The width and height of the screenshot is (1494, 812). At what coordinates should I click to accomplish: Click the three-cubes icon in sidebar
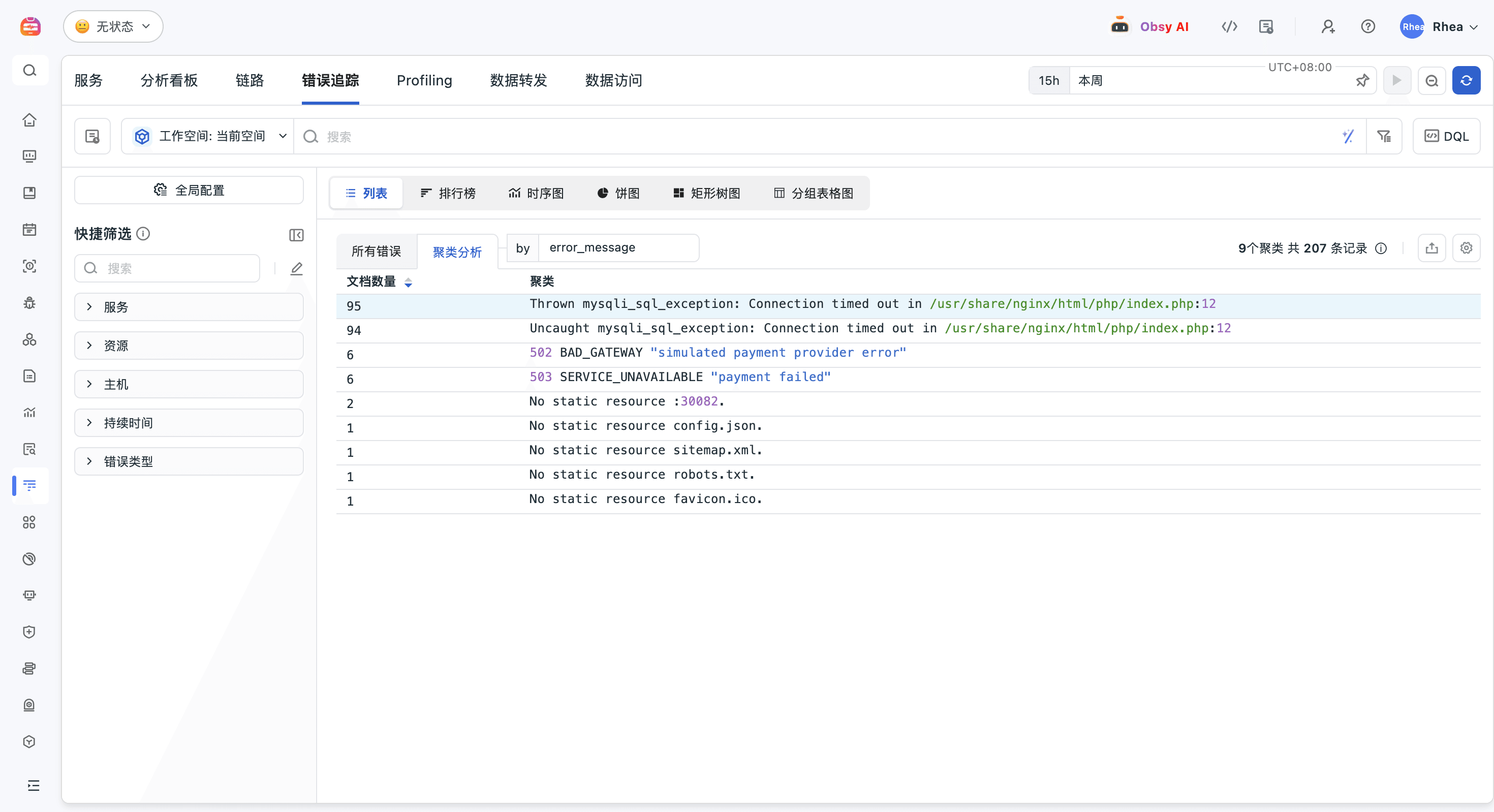coord(29,339)
